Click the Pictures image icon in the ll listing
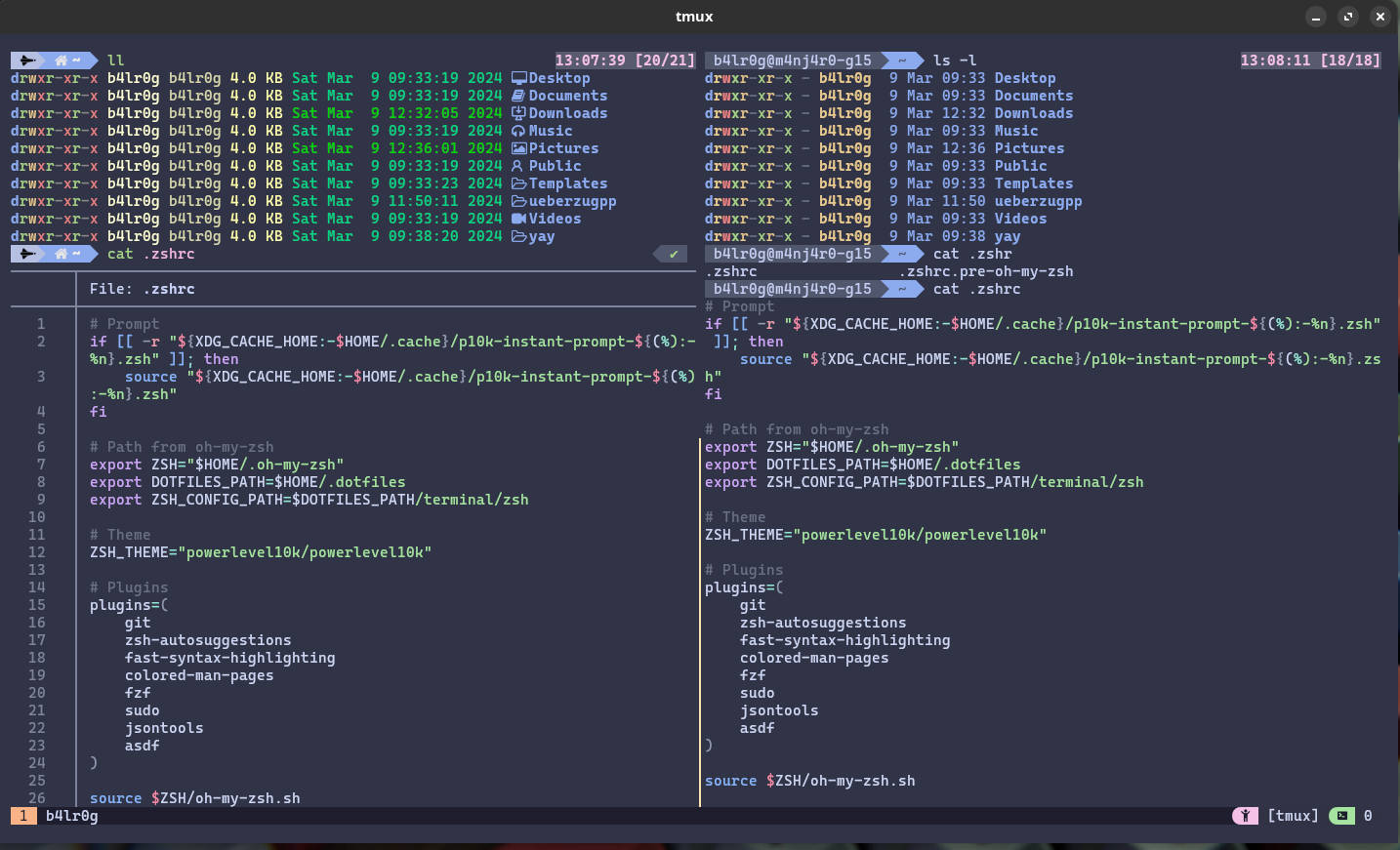 (x=518, y=148)
